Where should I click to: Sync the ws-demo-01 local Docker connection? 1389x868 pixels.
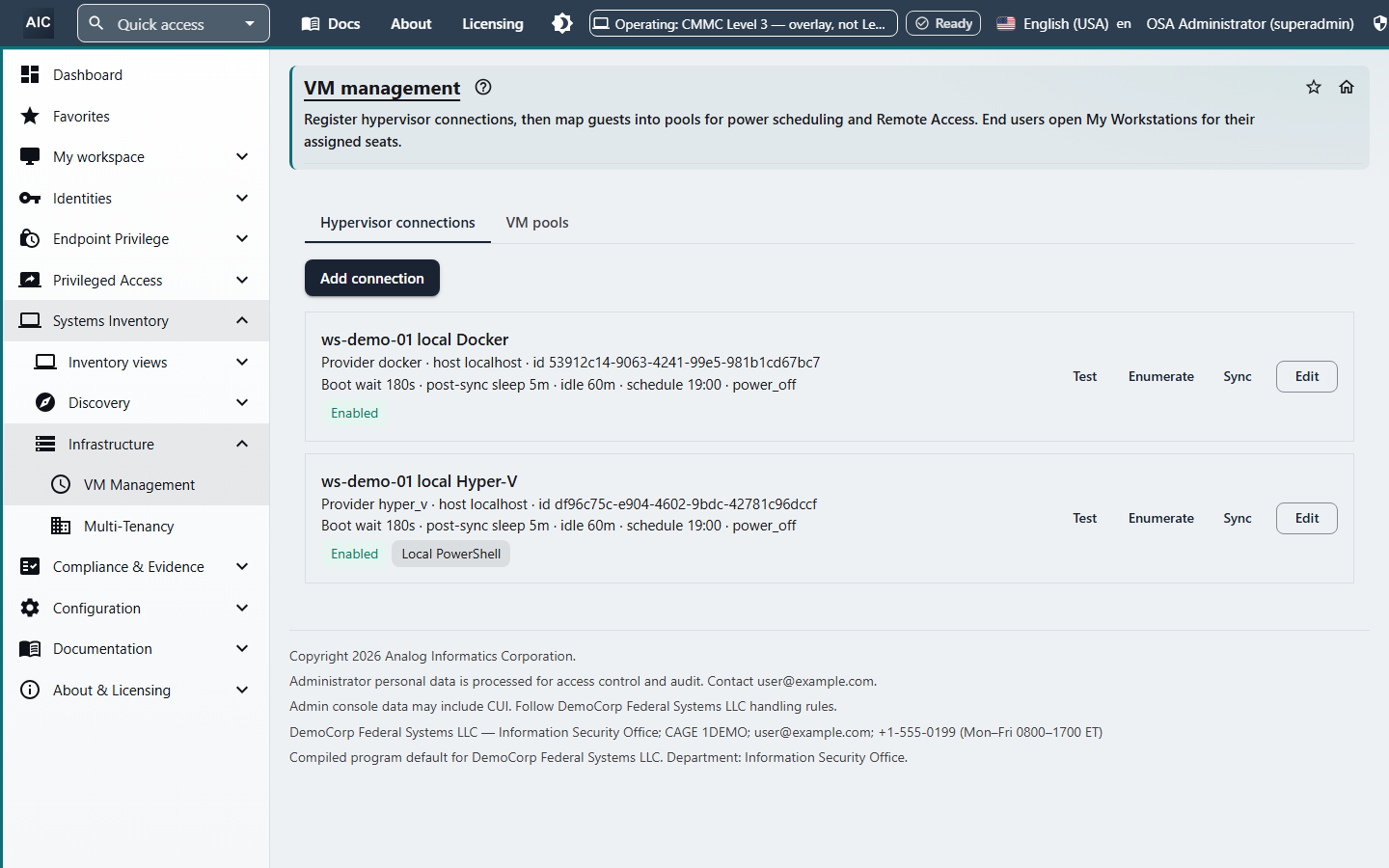[1238, 376]
